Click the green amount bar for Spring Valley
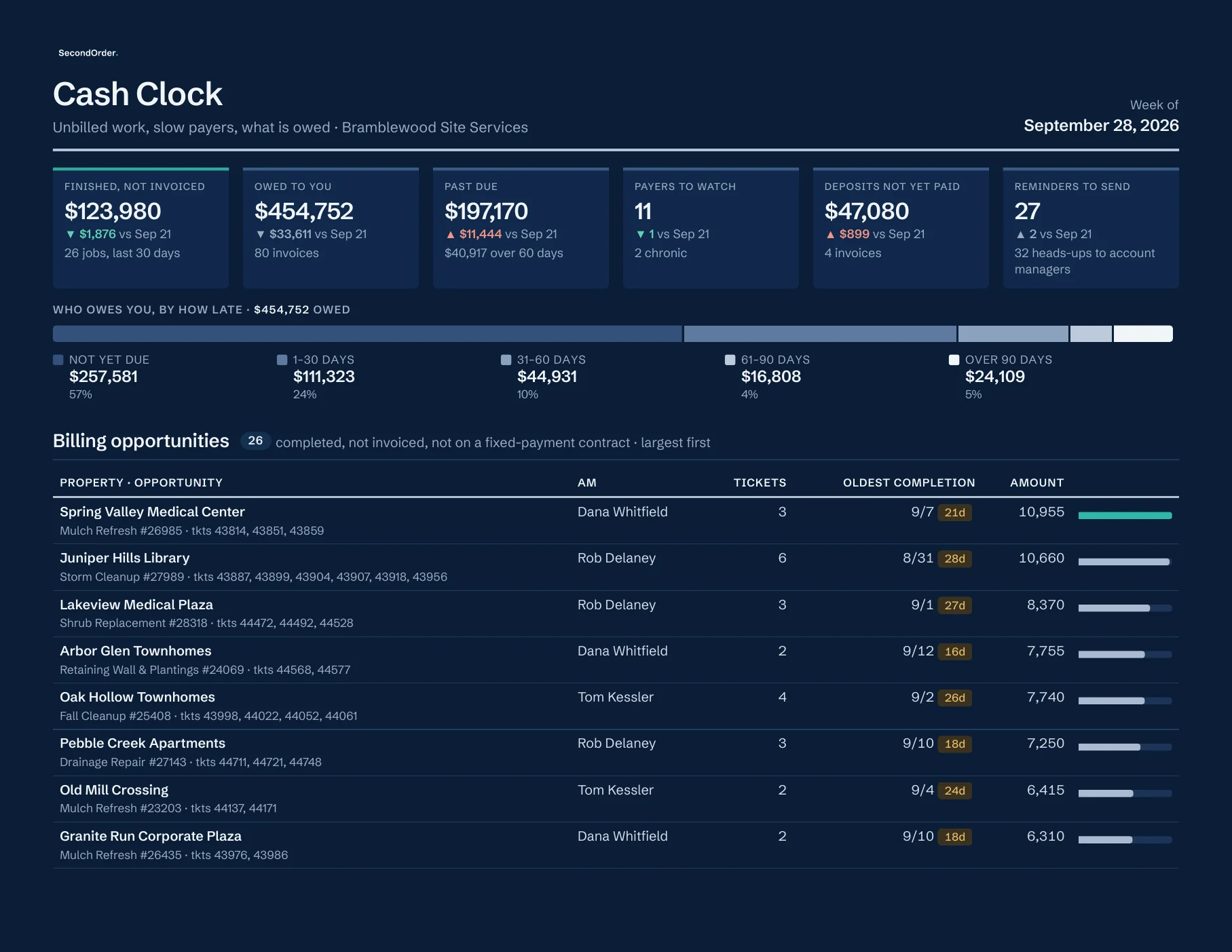1232x952 pixels. (x=1125, y=516)
